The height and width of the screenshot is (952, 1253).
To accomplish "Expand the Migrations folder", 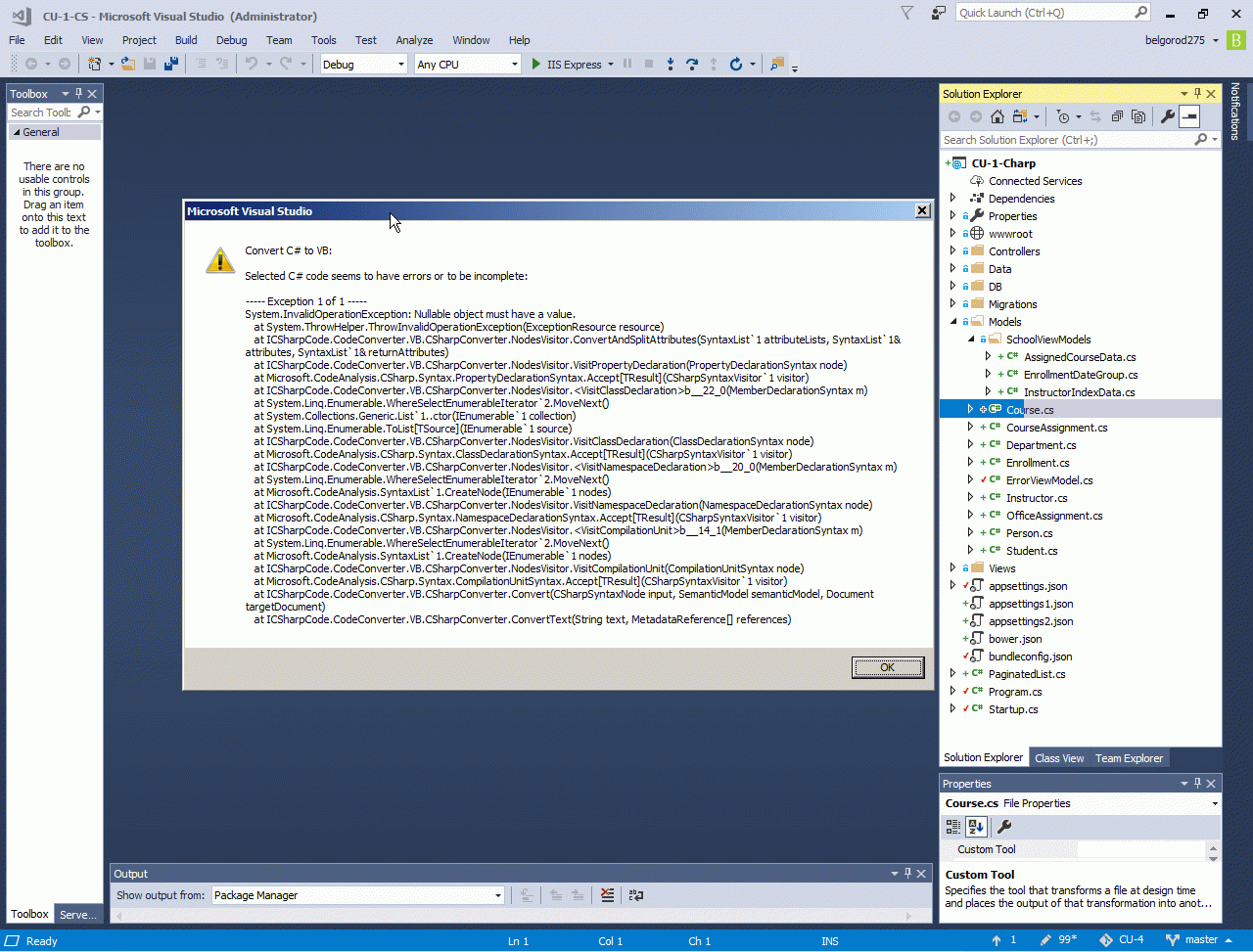I will [953, 304].
